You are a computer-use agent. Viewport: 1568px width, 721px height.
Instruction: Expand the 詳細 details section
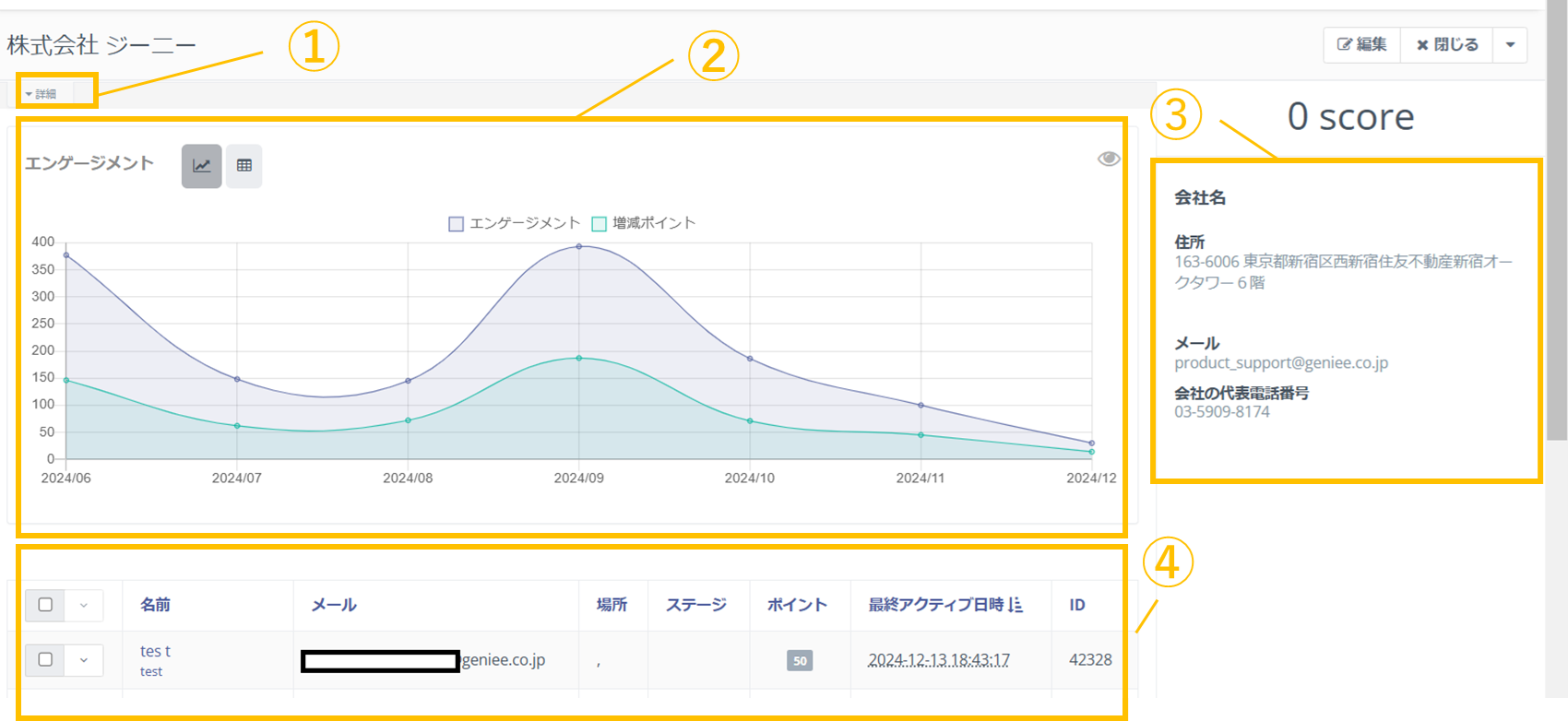(42, 94)
